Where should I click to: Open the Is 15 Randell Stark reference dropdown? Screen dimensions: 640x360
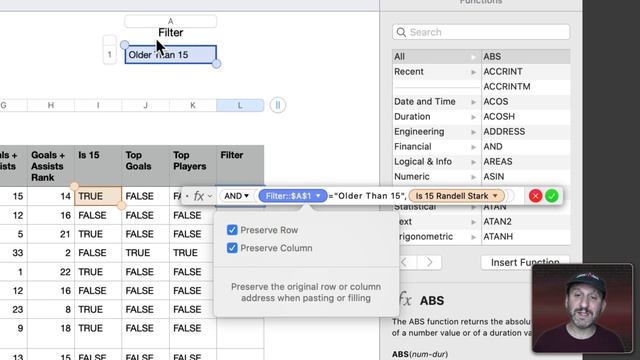495,196
